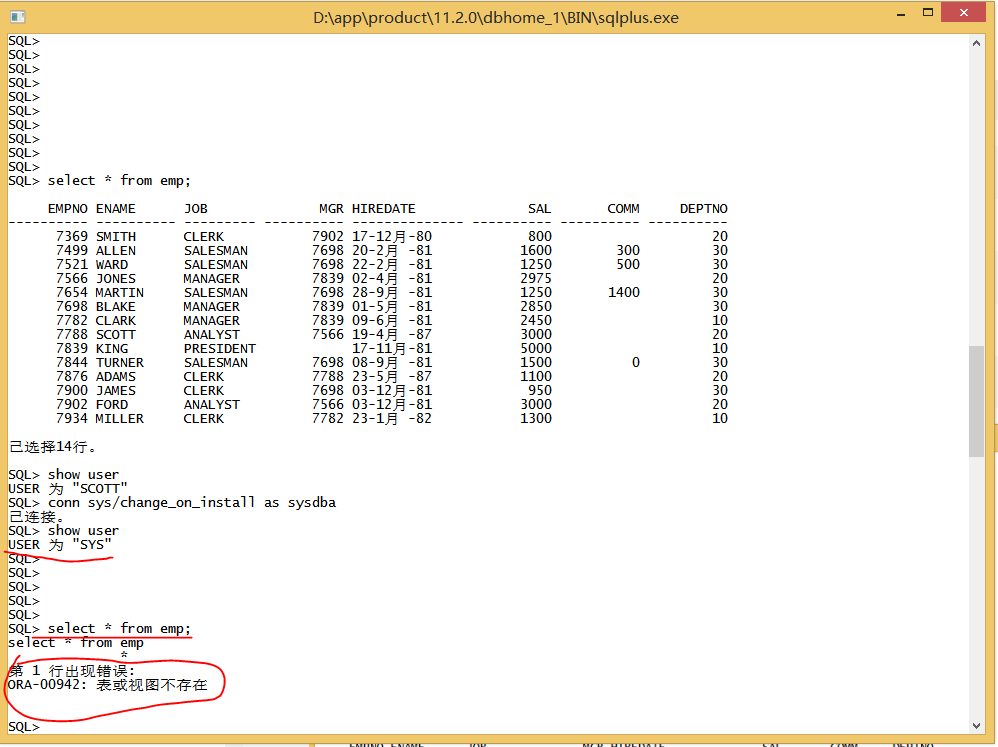Click employee name SMITH

(116, 237)
